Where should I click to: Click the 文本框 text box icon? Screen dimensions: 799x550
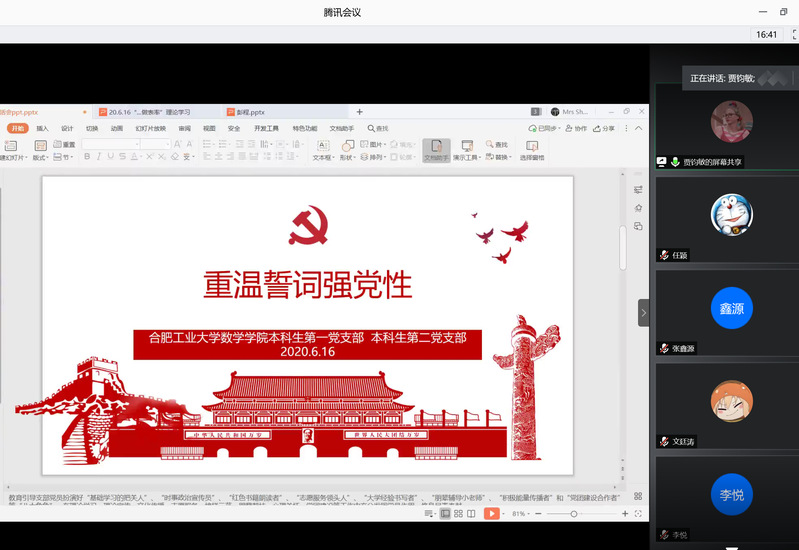click(x=322, y=150)
